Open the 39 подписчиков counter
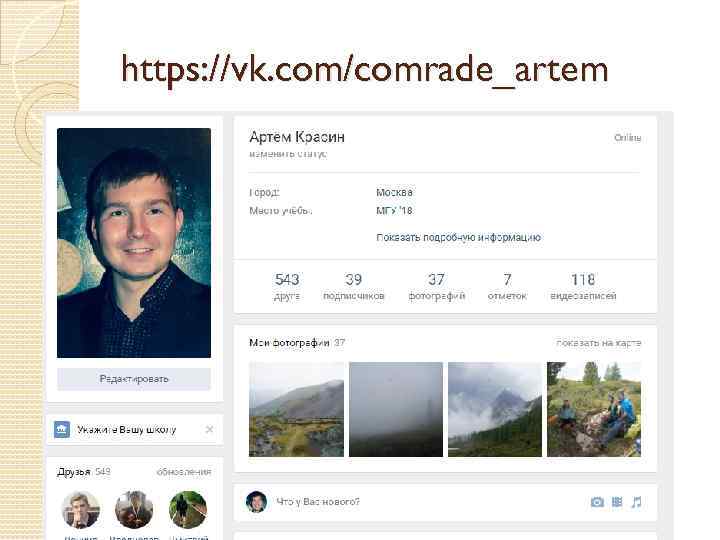Viewport: 720px width, 540px height. click(354, 287)
